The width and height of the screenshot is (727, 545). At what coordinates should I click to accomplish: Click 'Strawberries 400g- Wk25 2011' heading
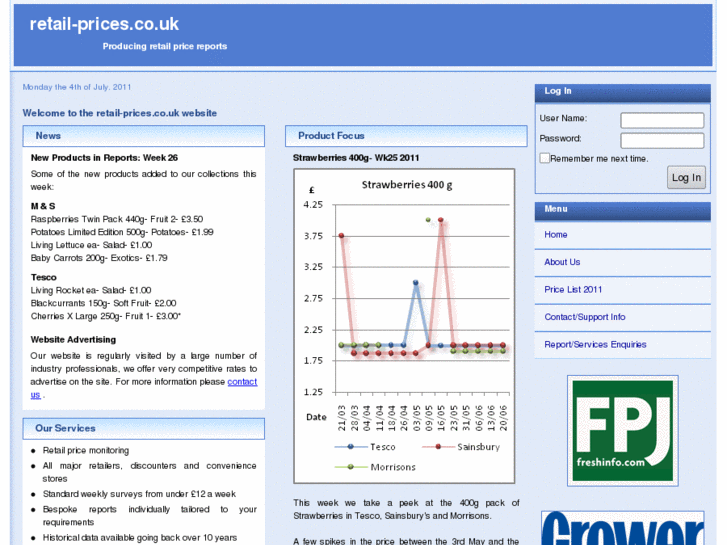click(x=356, y=158)
